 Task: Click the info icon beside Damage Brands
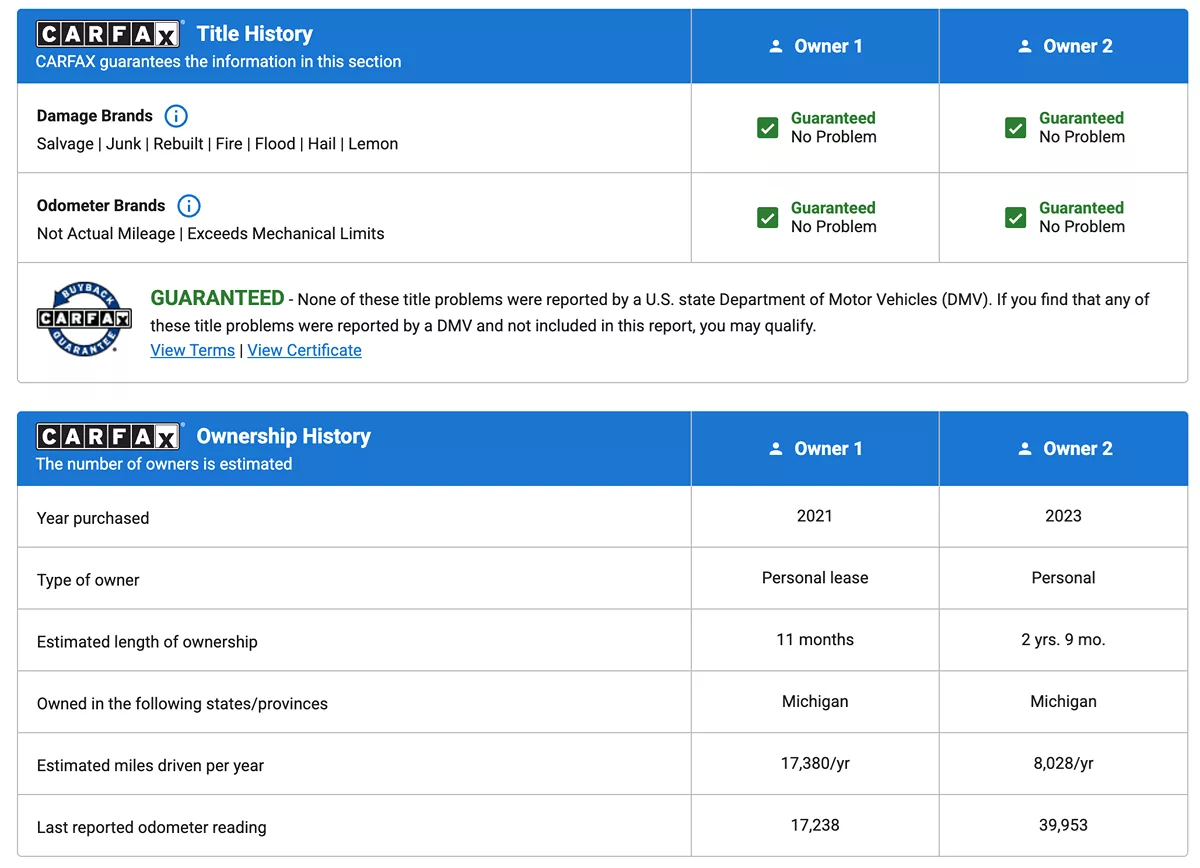pos(176,116)
